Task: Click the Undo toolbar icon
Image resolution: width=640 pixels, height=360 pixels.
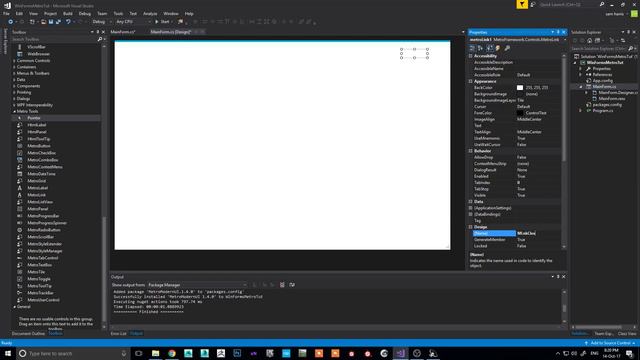Action: [68, 22]
